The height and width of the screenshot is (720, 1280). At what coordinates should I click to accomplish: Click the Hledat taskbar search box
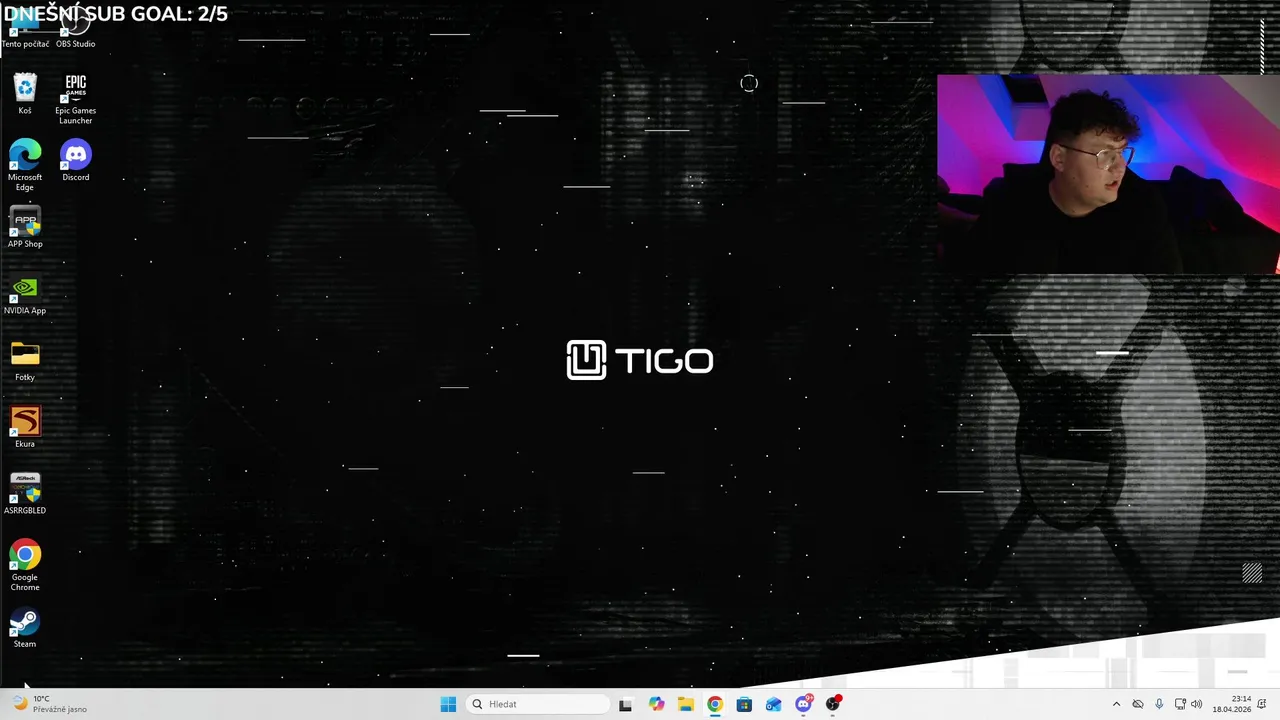tap(537, 704)
